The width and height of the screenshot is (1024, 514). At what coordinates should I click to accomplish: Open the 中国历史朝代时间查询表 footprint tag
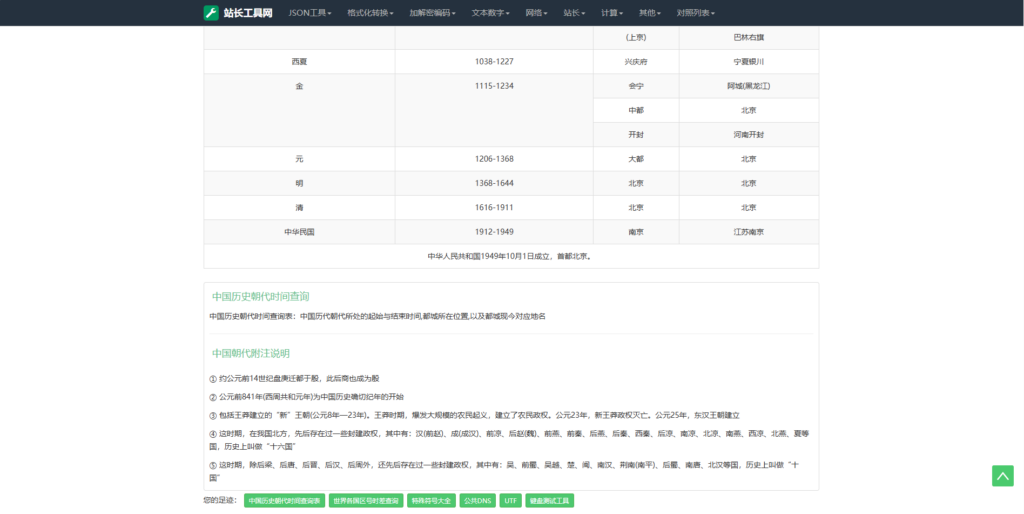tap(284, 501)
